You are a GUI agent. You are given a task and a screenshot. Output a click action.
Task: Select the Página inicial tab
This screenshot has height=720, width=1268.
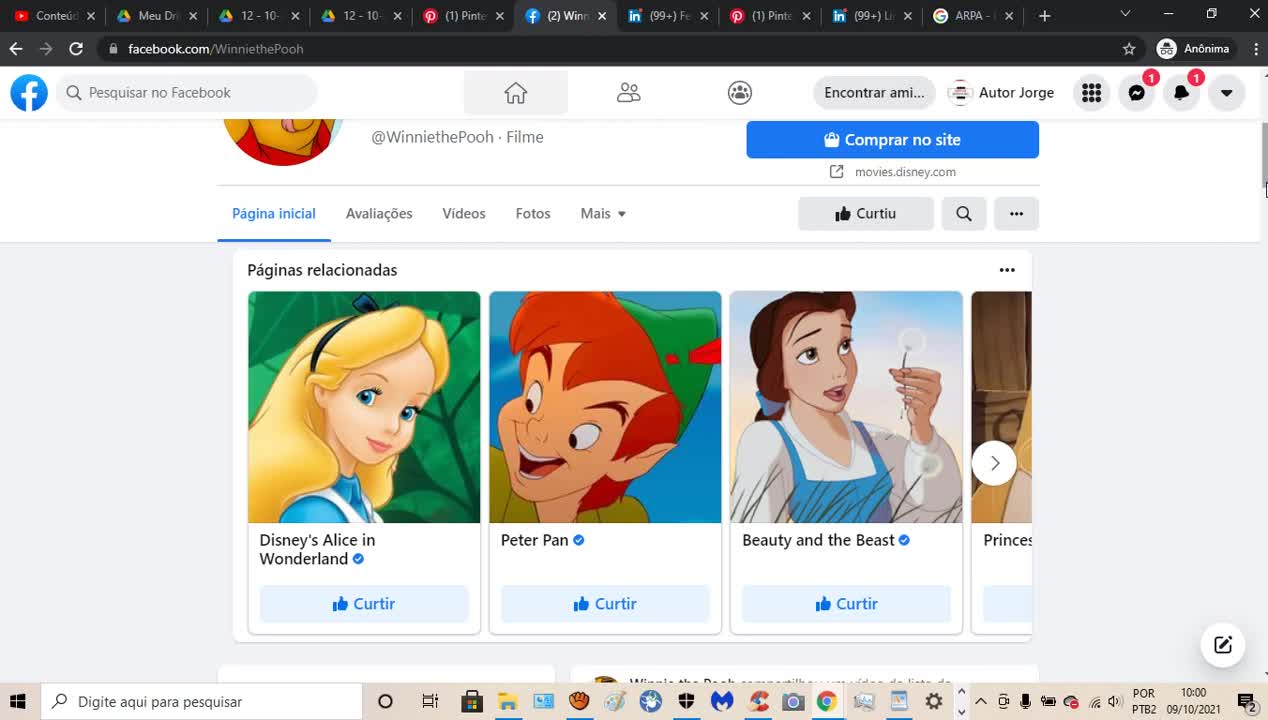click(274, 213)
